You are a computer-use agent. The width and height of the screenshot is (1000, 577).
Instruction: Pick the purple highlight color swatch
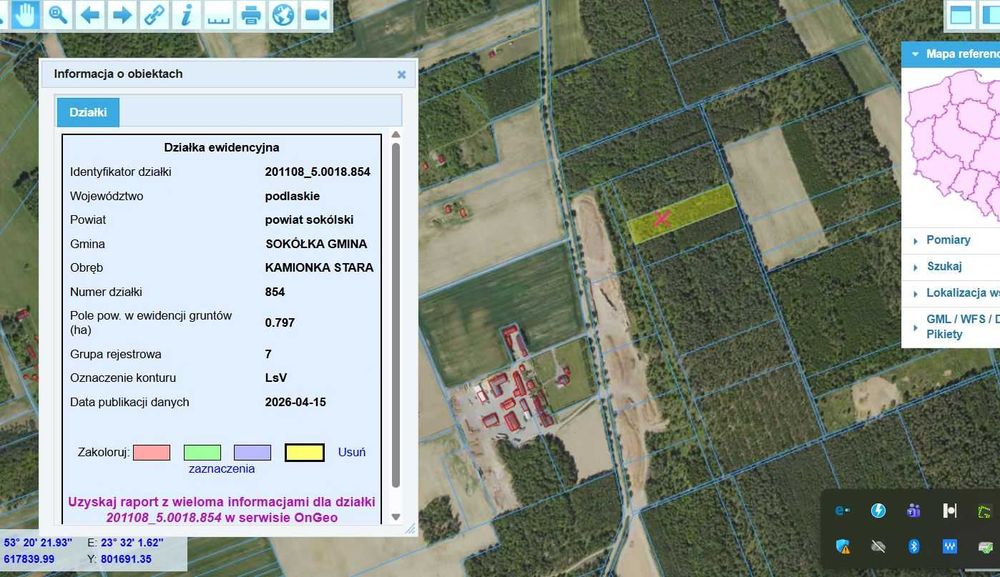tap(253, 453)
